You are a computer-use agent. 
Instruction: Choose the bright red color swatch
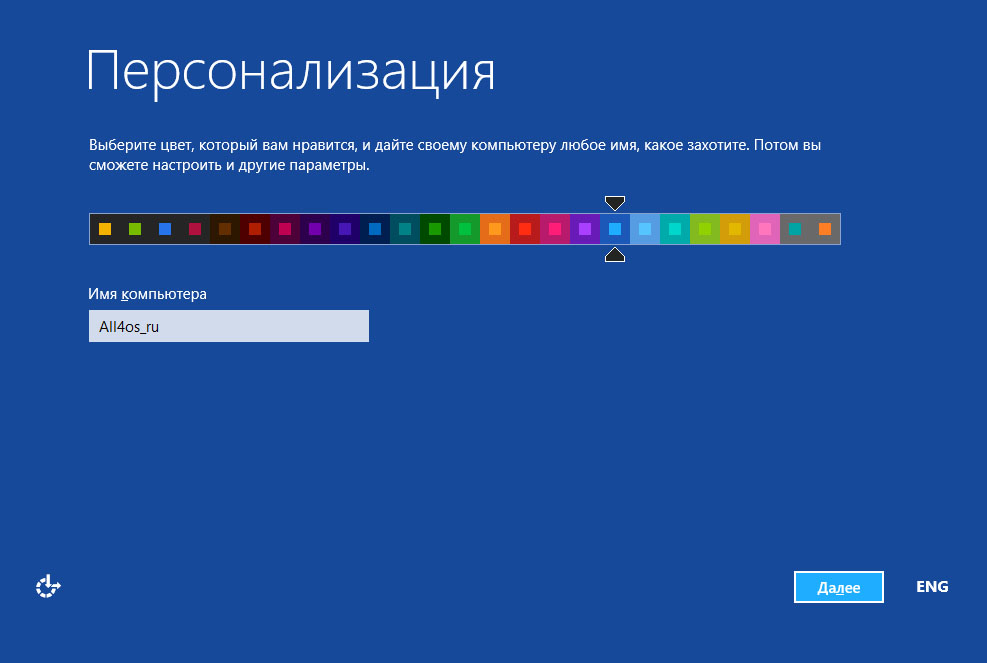tap(525, 229)
